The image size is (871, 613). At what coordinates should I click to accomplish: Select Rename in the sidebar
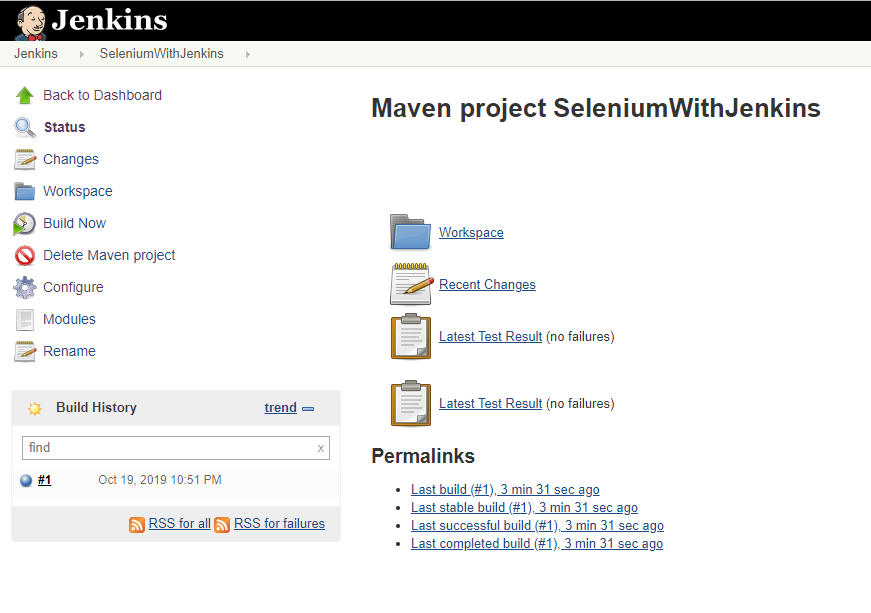pos(69,351)
